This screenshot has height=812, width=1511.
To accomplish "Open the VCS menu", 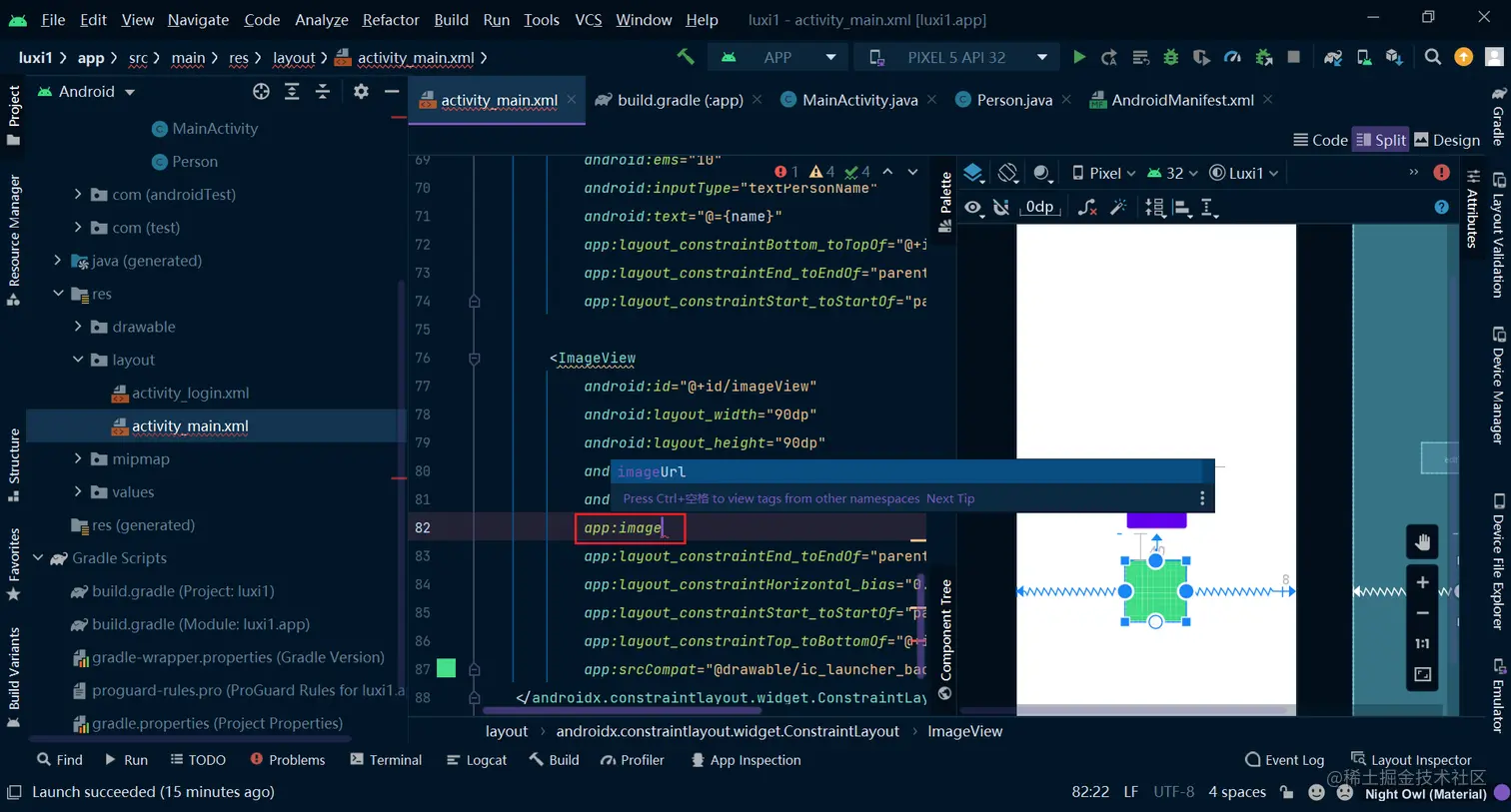I will pos(589,20).
